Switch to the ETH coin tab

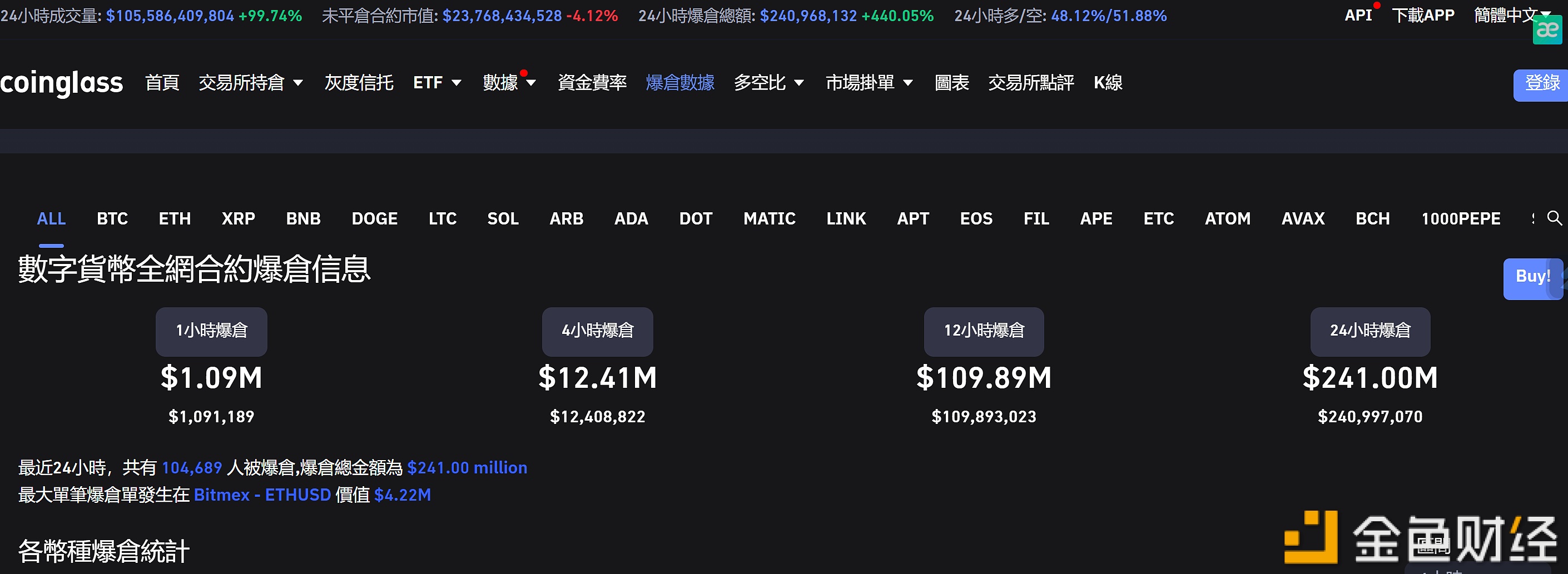pos(175,219)
